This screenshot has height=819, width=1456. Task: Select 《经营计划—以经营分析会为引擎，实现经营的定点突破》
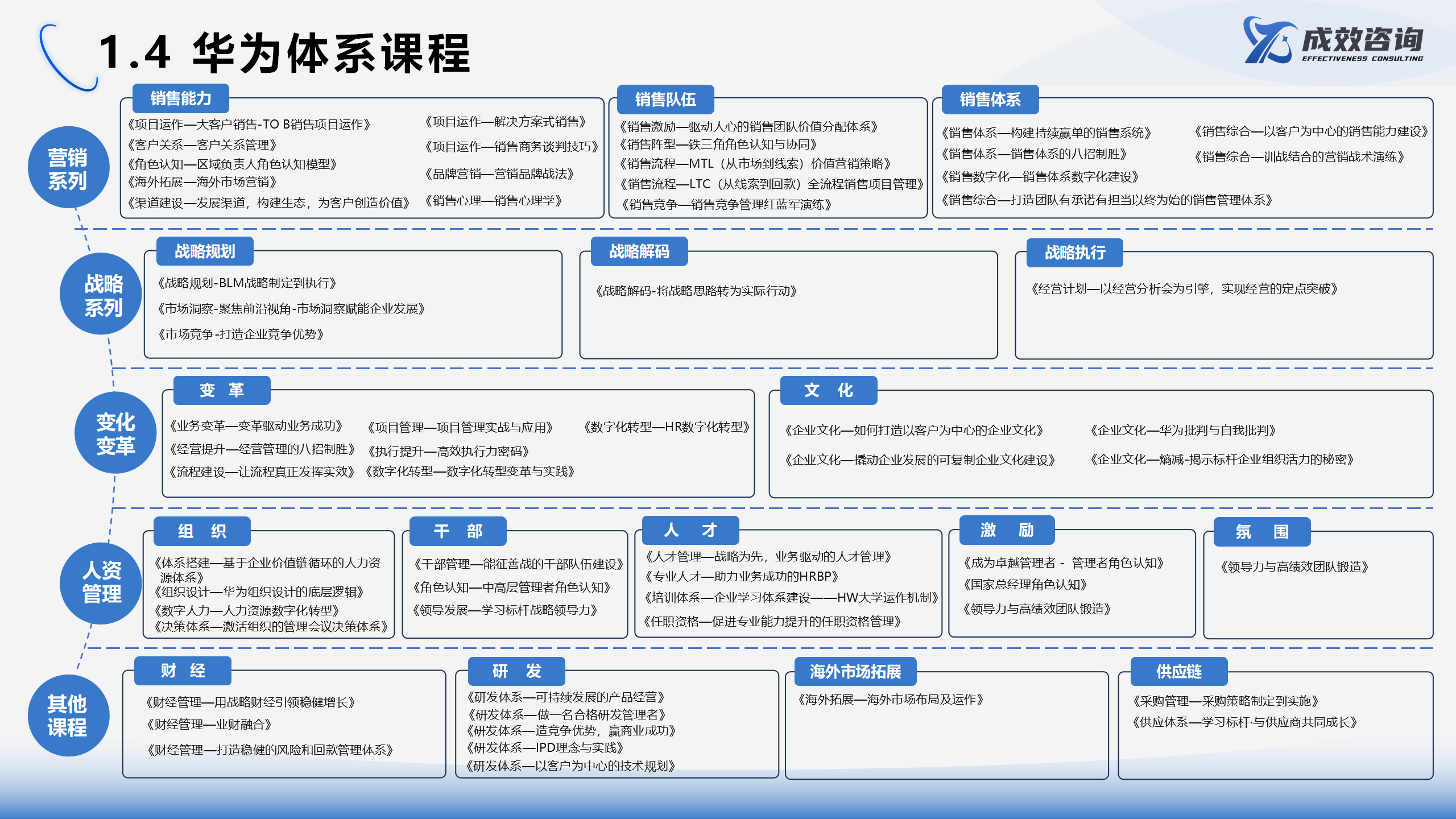pyautogui.click(x=1185, y=289)
